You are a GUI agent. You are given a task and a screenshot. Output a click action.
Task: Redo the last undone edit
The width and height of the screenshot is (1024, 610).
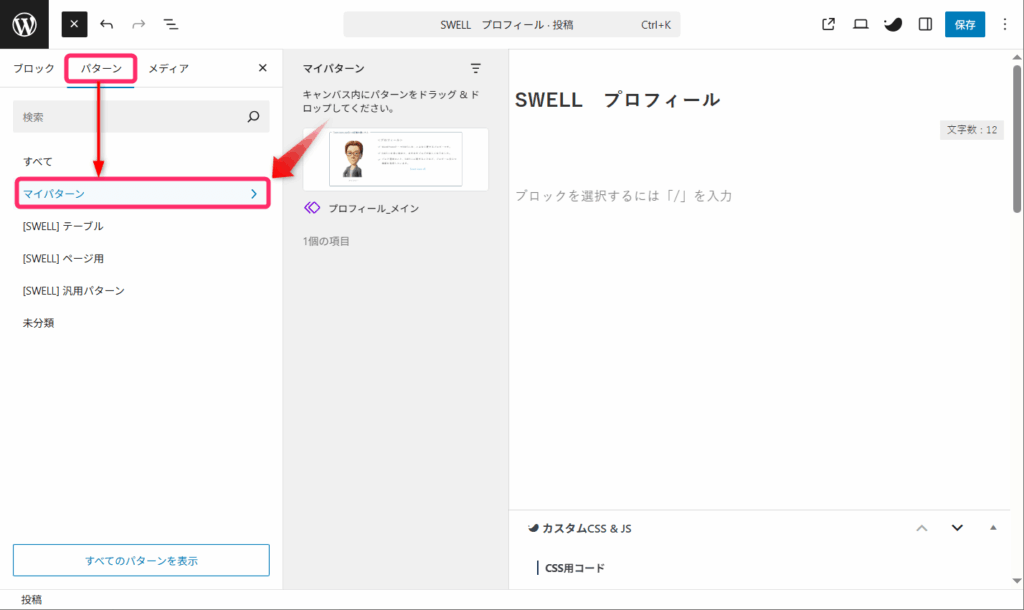138,24
